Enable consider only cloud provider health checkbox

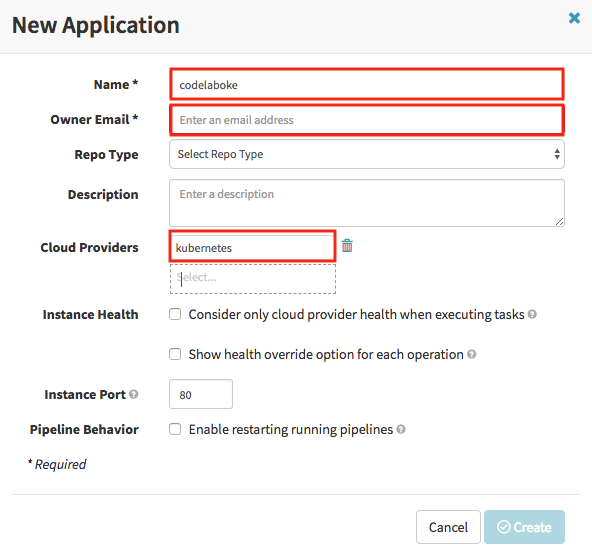[175, 314]
